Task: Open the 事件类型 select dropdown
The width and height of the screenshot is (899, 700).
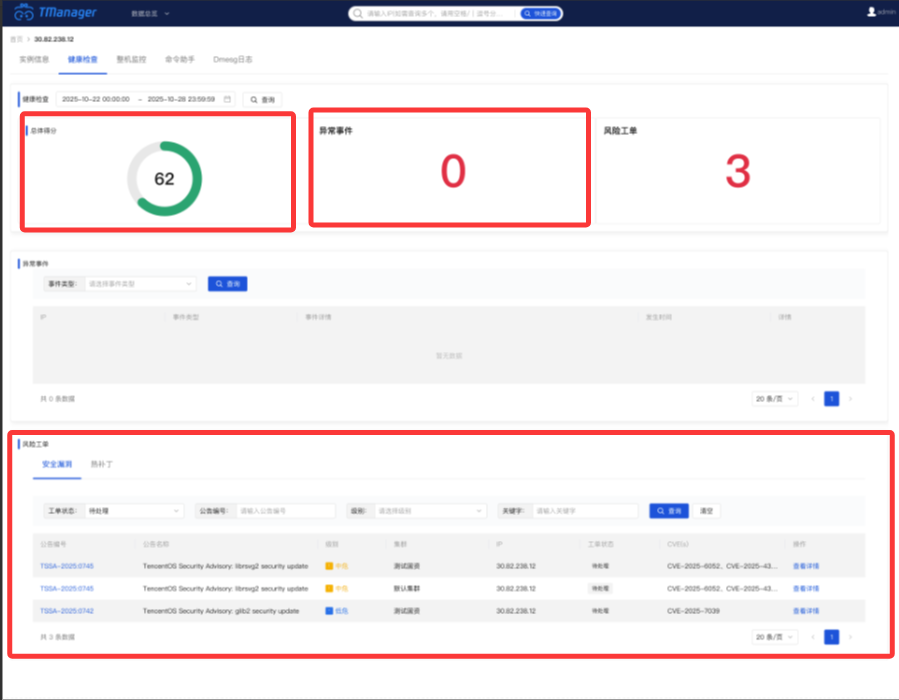Action: [140, 284]
